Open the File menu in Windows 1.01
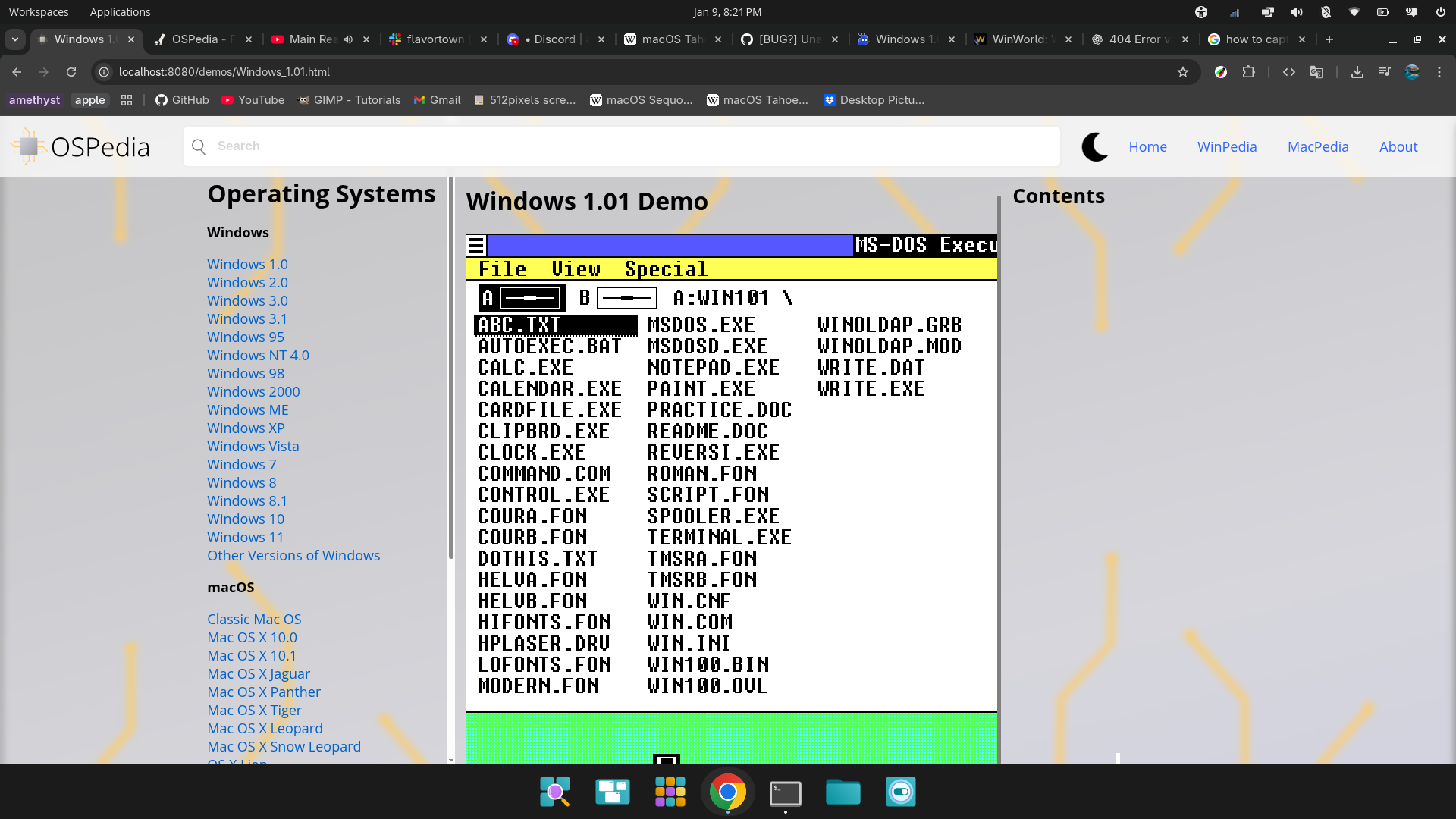 tap(502, 269)
